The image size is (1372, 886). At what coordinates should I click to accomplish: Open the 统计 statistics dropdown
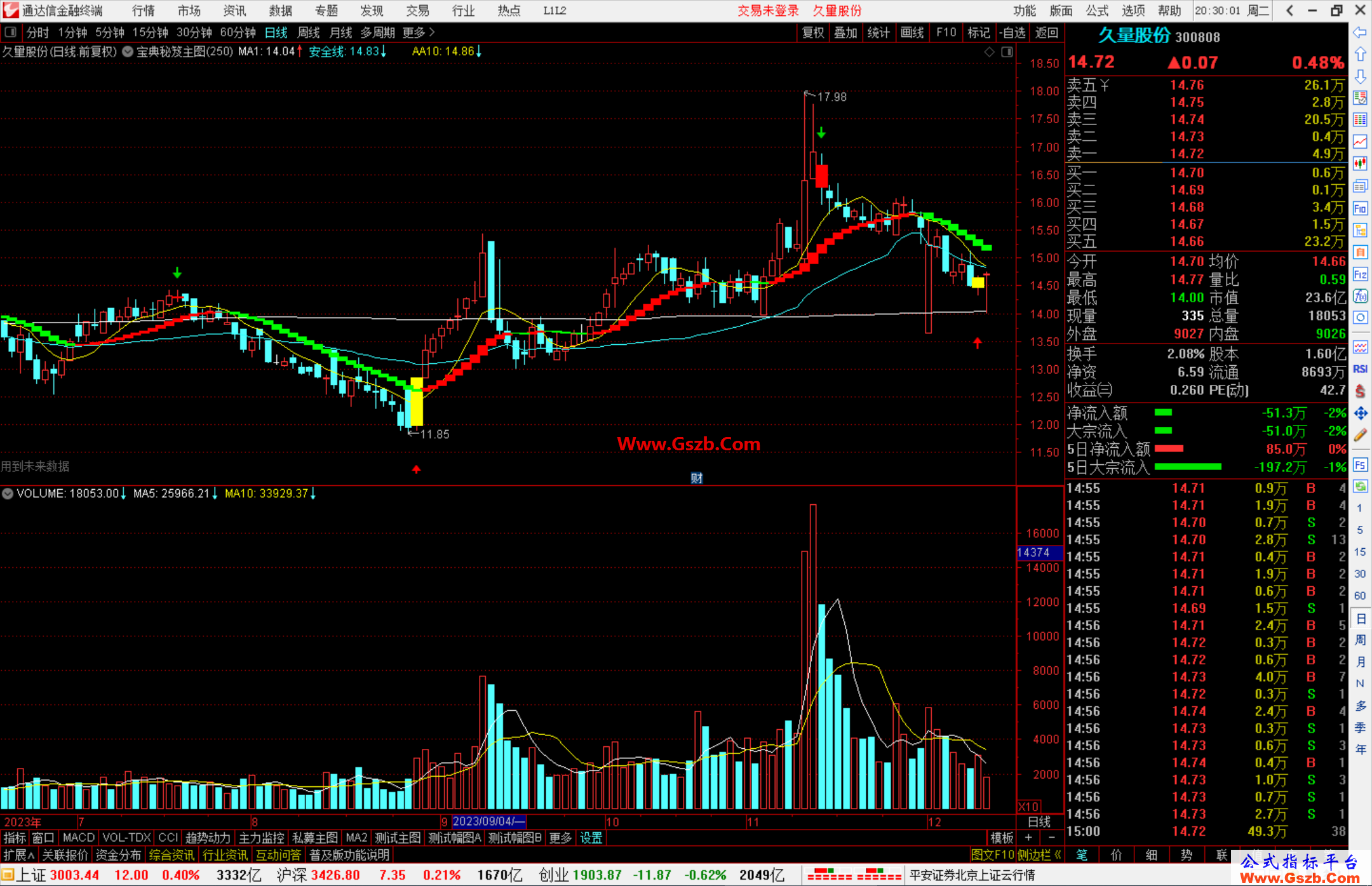tap(878, 32)
